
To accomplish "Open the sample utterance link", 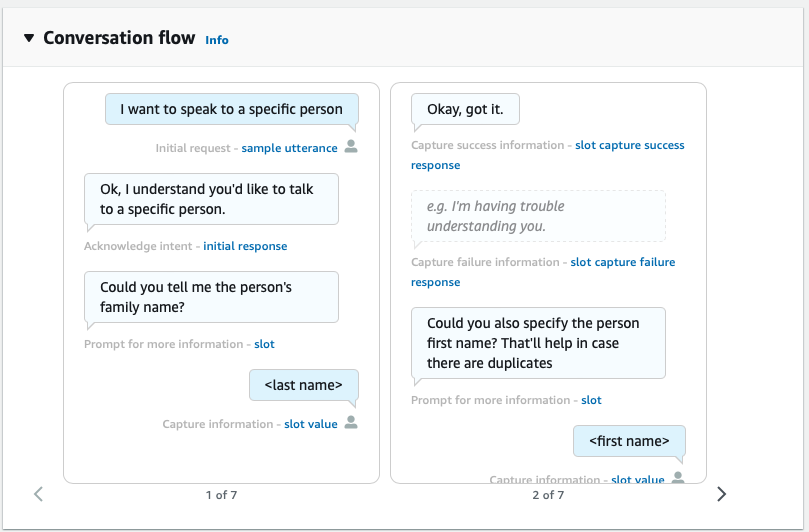I will [x=289, y=148].
